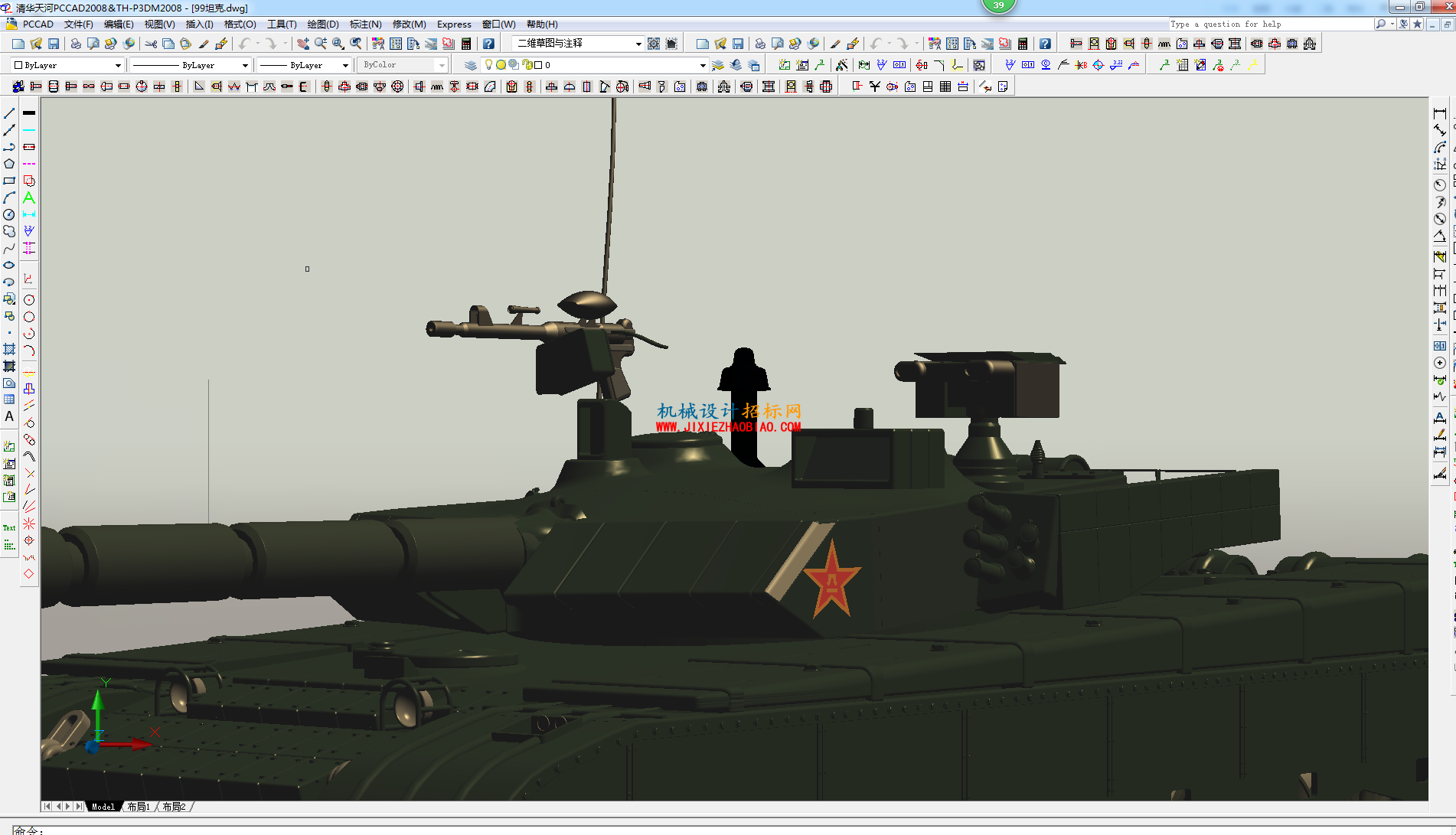Viewport: 1456px width, 835px height.
Task: Select the Polygon tool in draw toolbar
Action: [9, 164]
